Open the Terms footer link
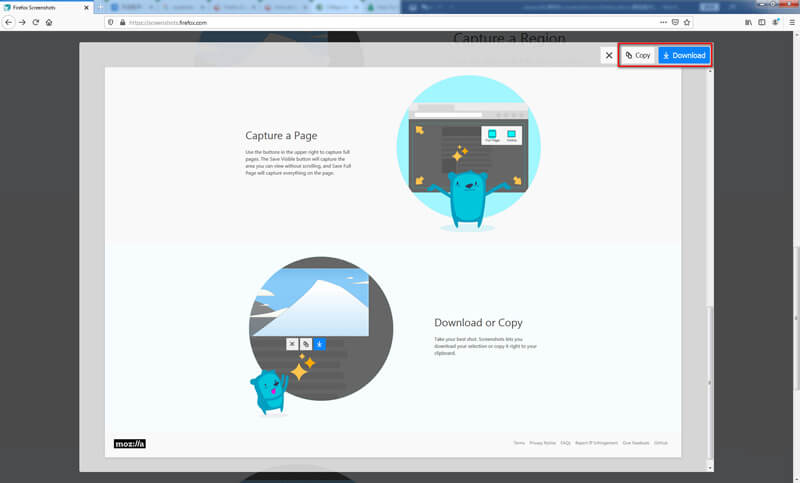Viewport: 800px width, 483px height. click(519, 442)
